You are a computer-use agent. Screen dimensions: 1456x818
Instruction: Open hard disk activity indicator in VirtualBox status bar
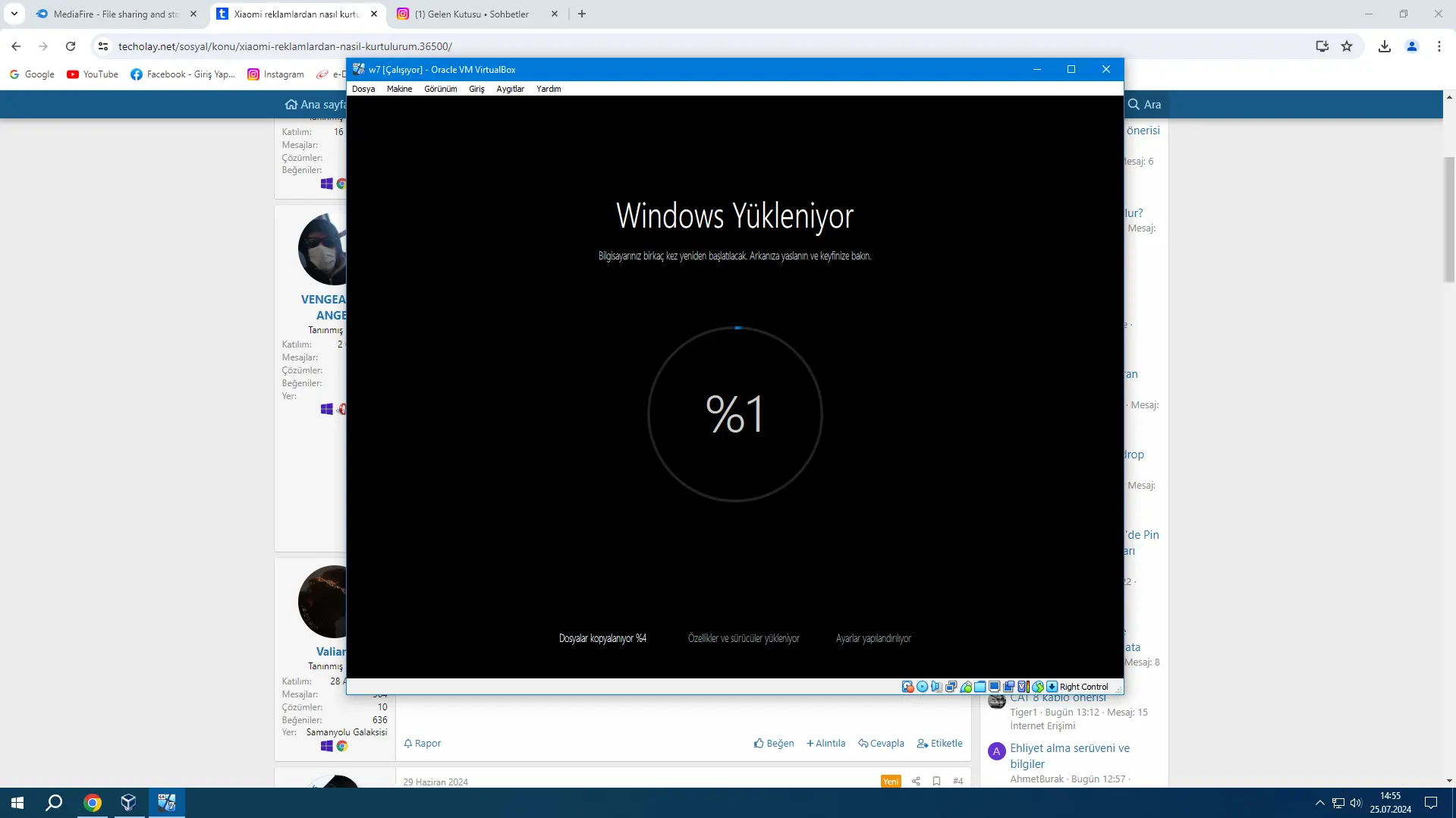pyautogui.click(x=907, y=687)
